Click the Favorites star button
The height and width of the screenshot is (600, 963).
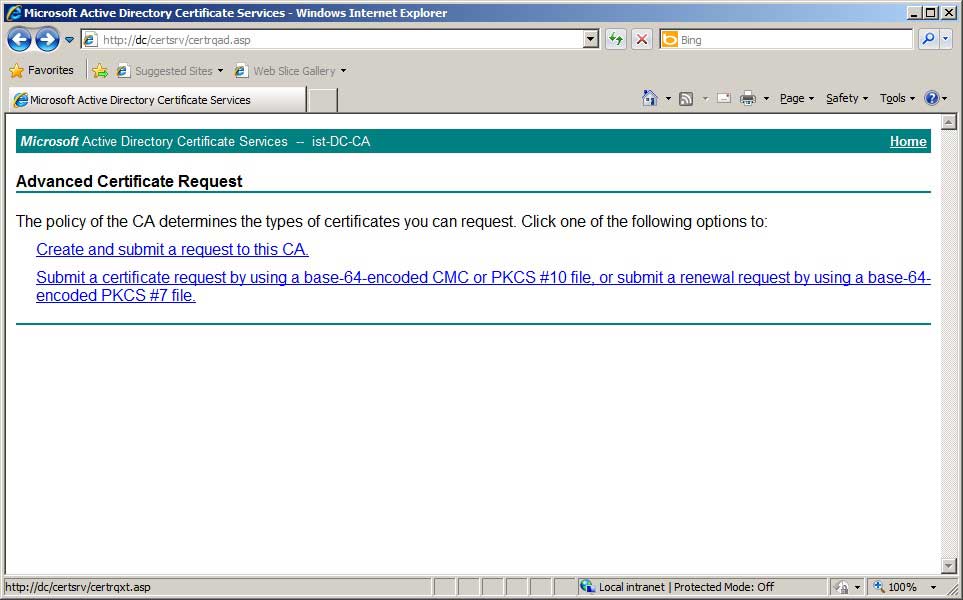(x=42, y=71)
